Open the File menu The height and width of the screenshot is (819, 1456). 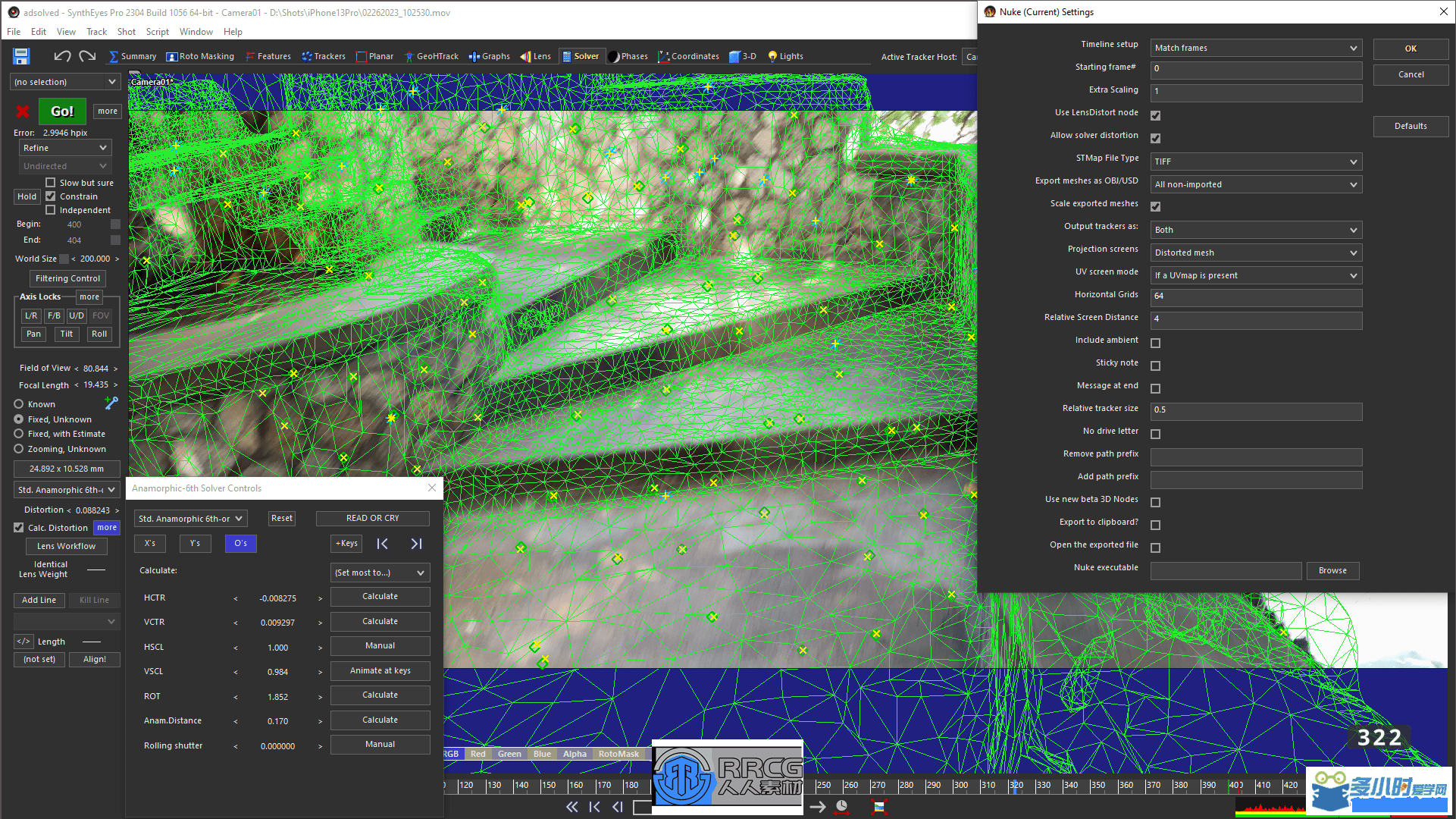coord(14,32)
